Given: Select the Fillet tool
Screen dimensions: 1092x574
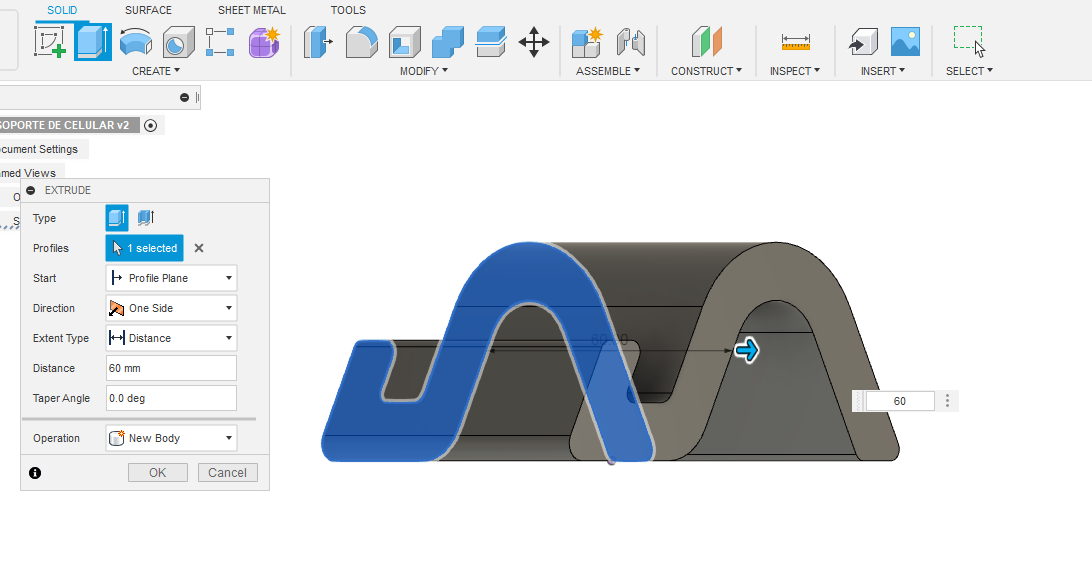Looking at the screenshot, I should coord(361,42).
